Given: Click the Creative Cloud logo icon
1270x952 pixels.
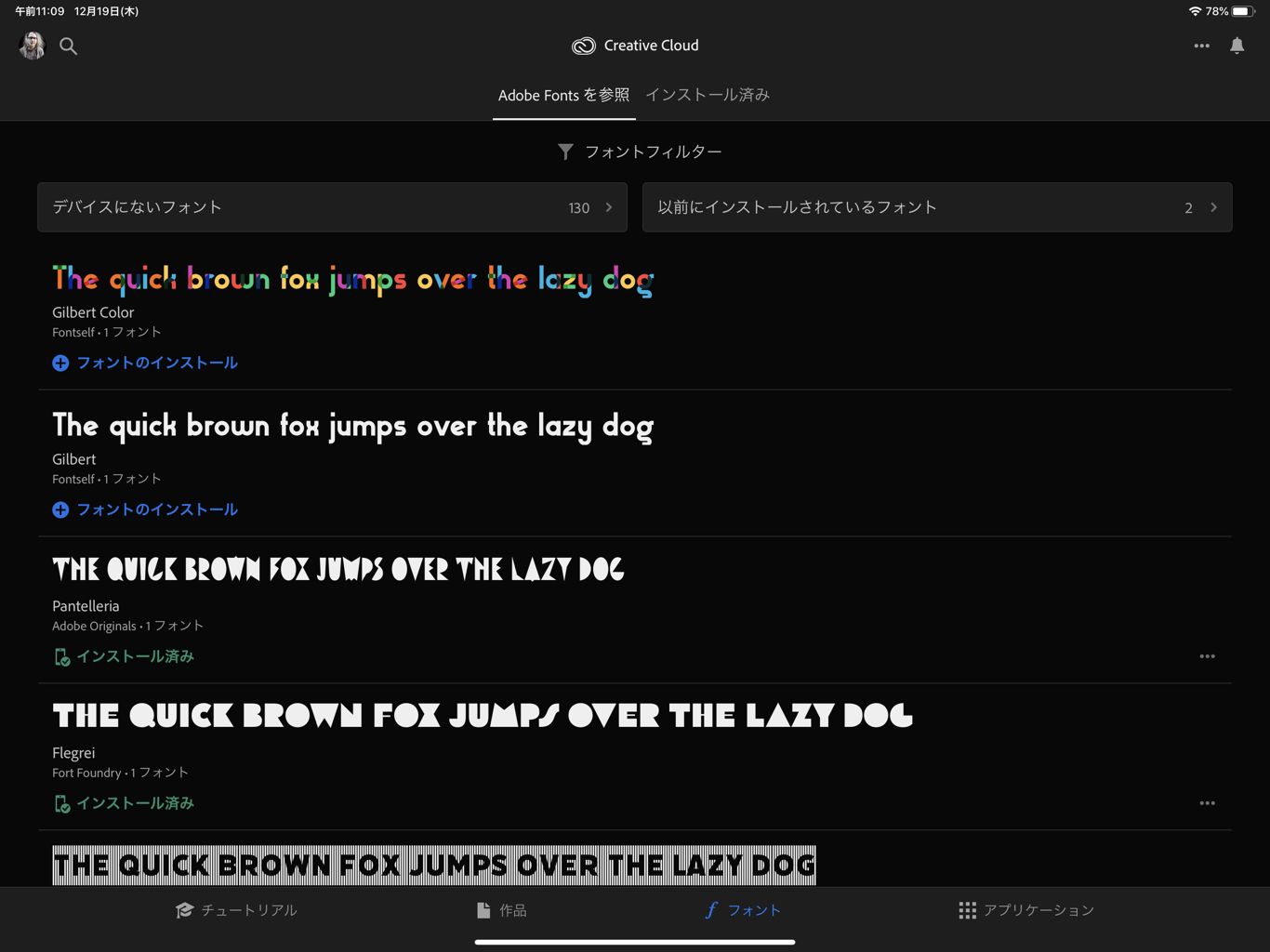Looking at the screenshot, I should pyautogui.click(x=583, y=46).
